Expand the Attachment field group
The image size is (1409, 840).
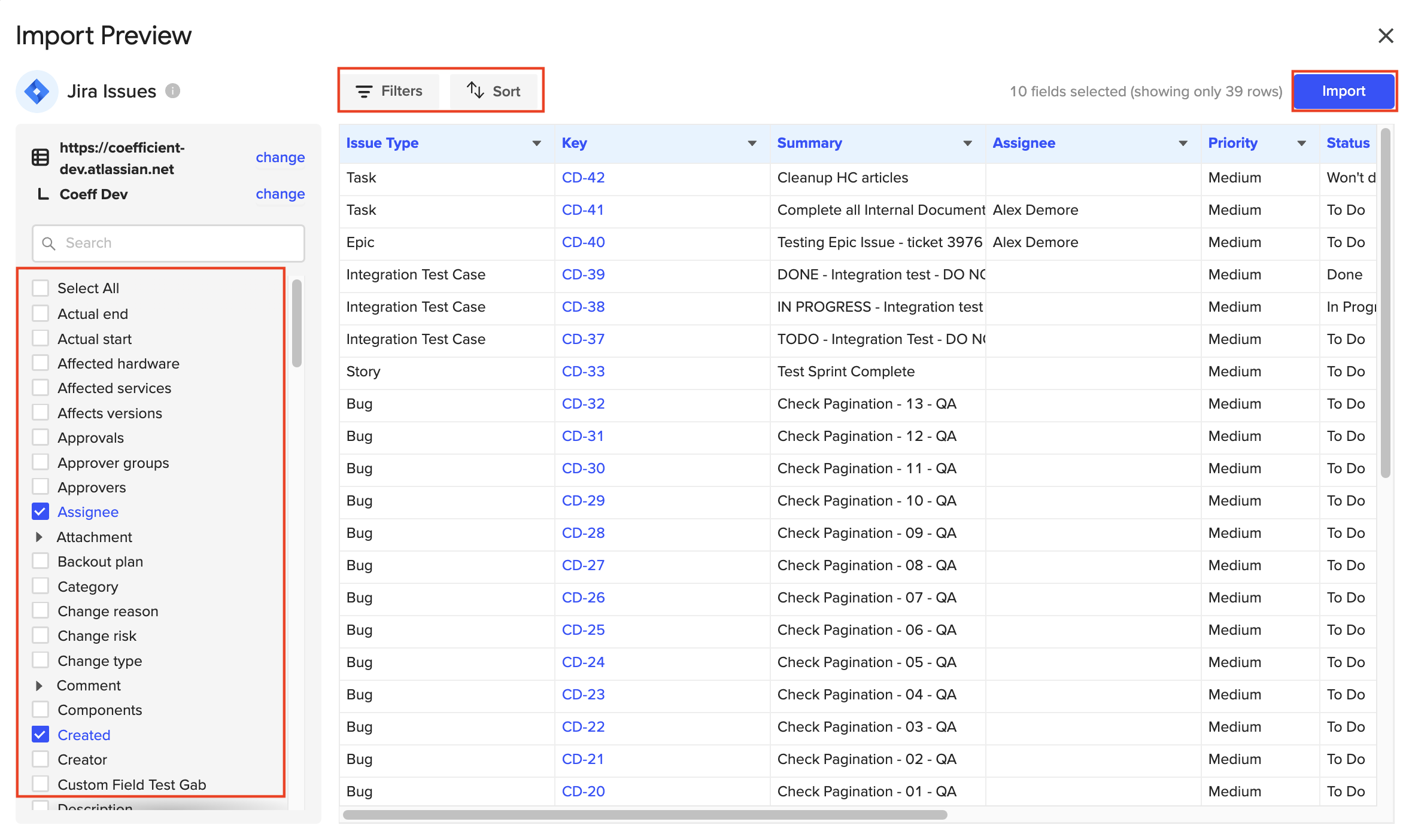[x=39, y=537]
